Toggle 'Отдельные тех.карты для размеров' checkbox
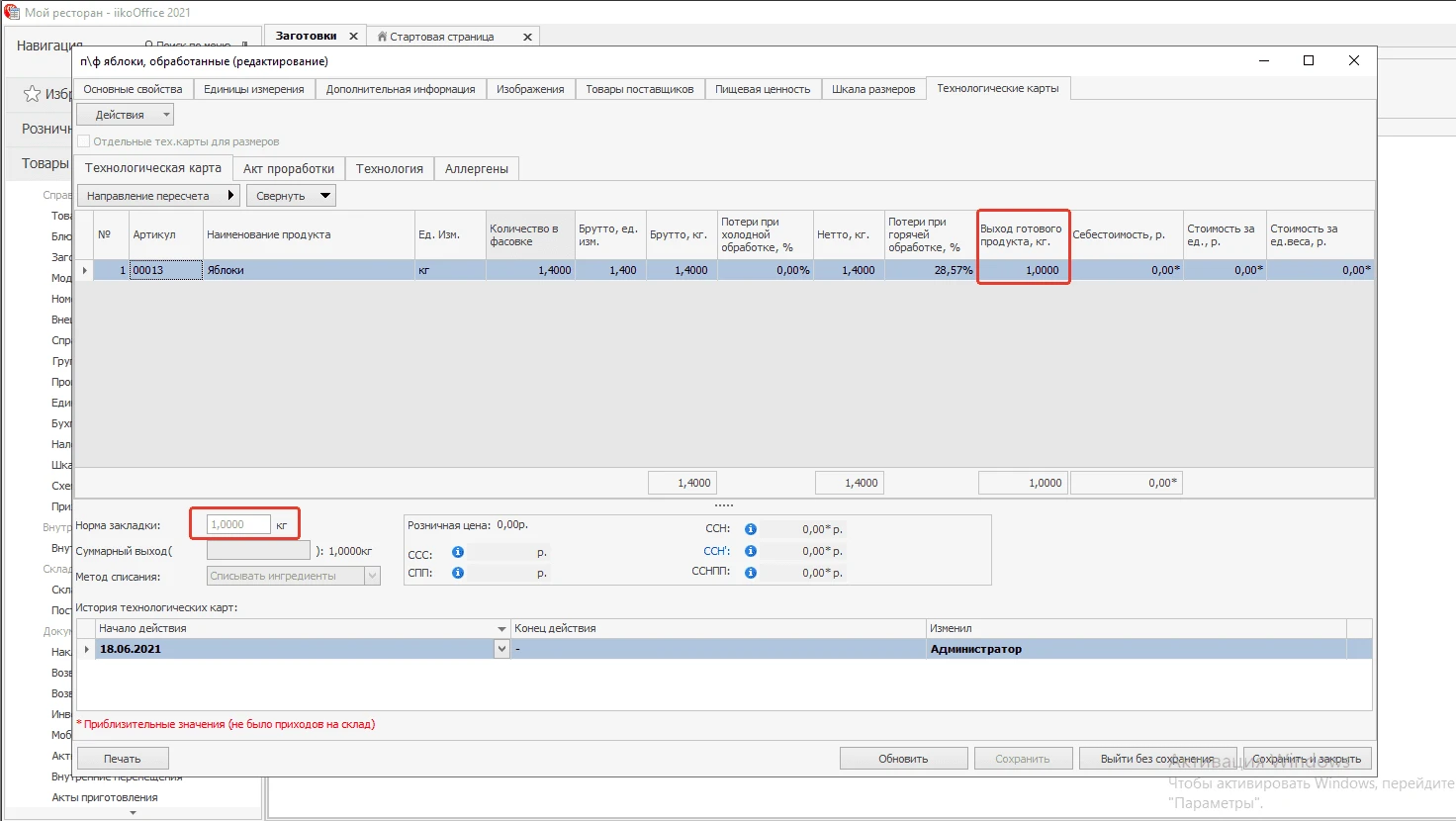 click(84, 141)
